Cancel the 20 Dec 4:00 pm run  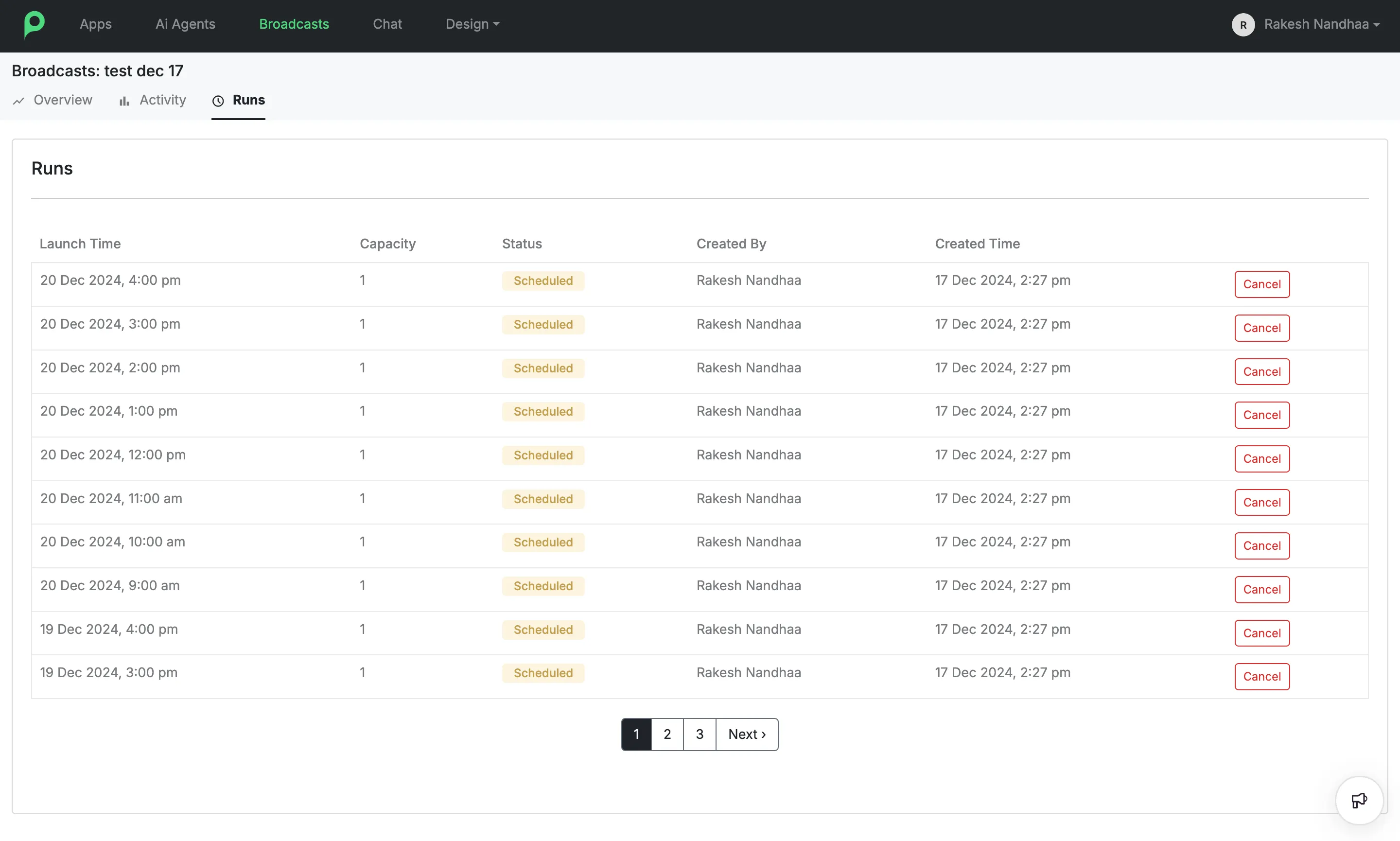coord(1262,284)
